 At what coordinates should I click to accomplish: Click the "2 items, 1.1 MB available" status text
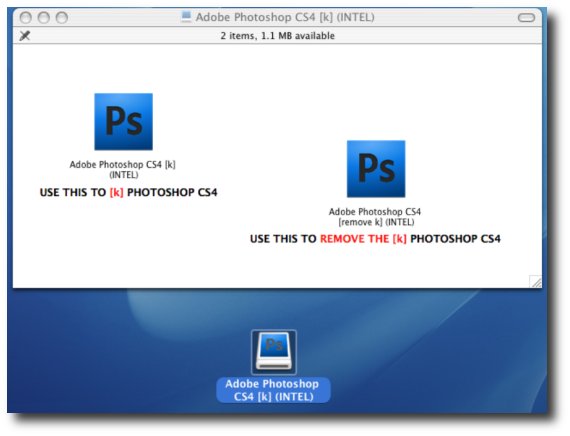(277, 36)
